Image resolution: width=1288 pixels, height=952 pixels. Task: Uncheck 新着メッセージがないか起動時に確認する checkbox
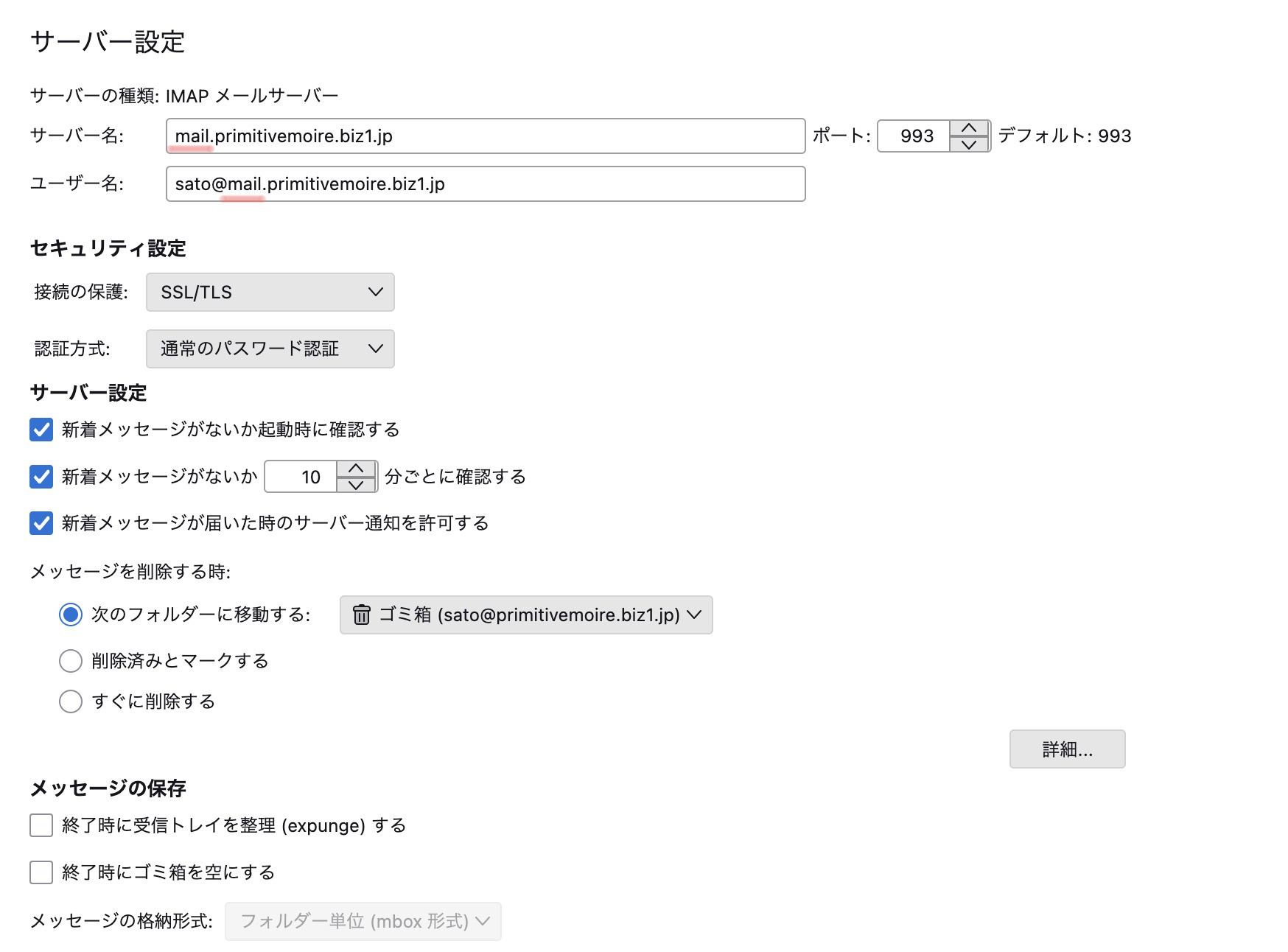(x=41, y=430)
